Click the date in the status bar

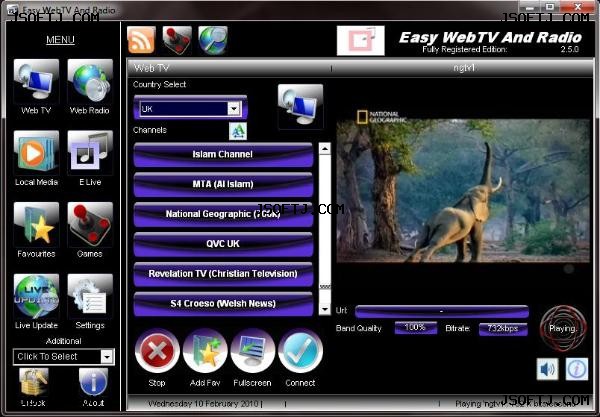click(203, 404)
